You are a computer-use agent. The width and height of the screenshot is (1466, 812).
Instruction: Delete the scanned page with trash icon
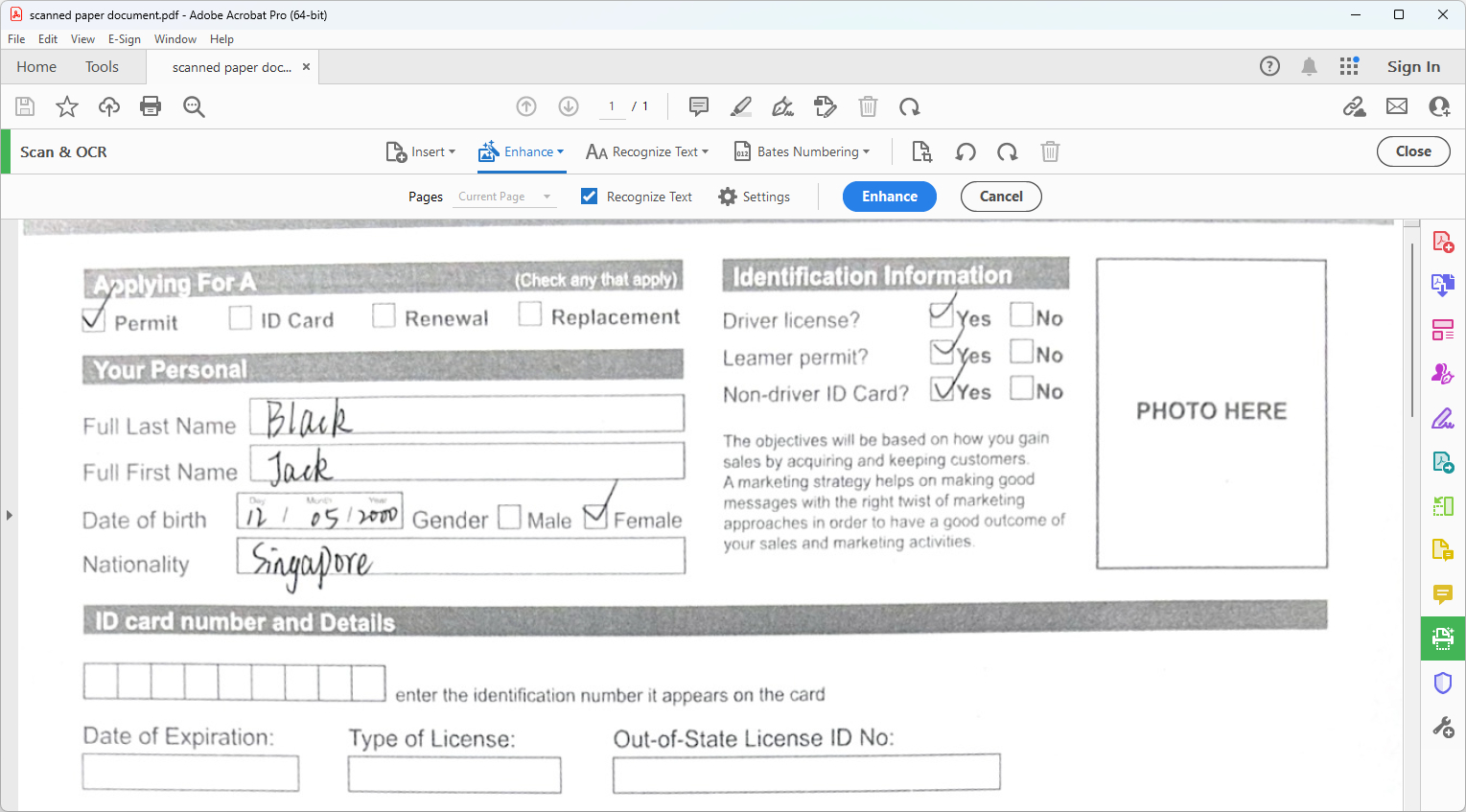[1050, 151]
